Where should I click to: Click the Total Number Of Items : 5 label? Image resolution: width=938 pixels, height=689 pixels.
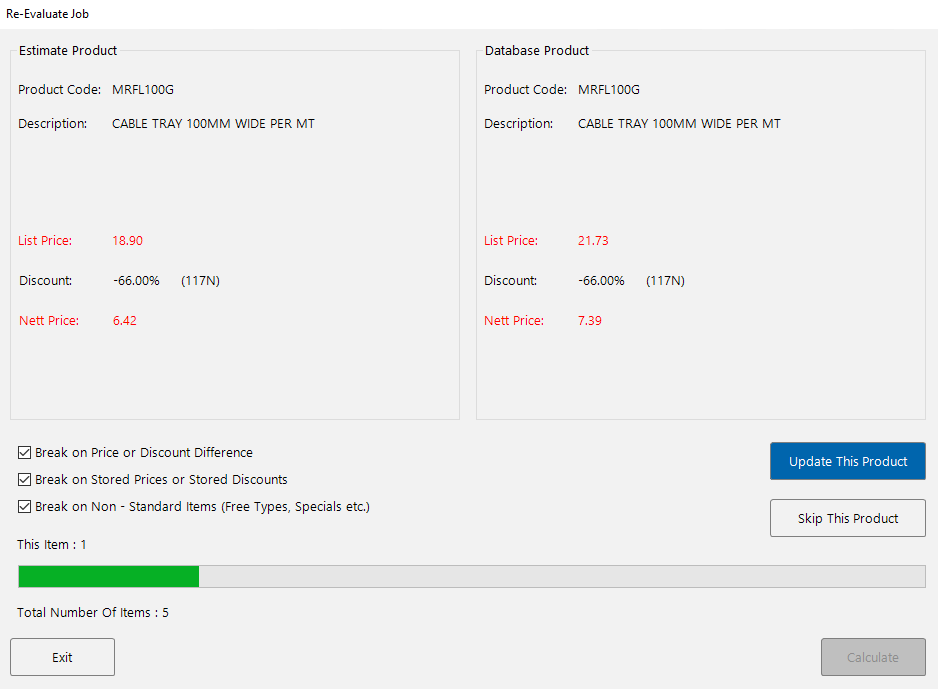point(93,612)
